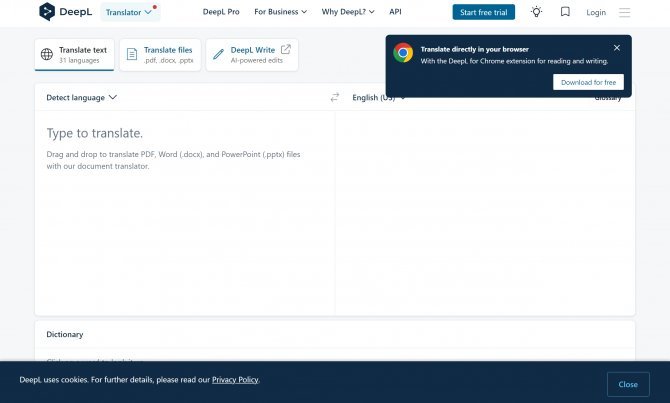Switch to Translate files tab

coord(160,55)
